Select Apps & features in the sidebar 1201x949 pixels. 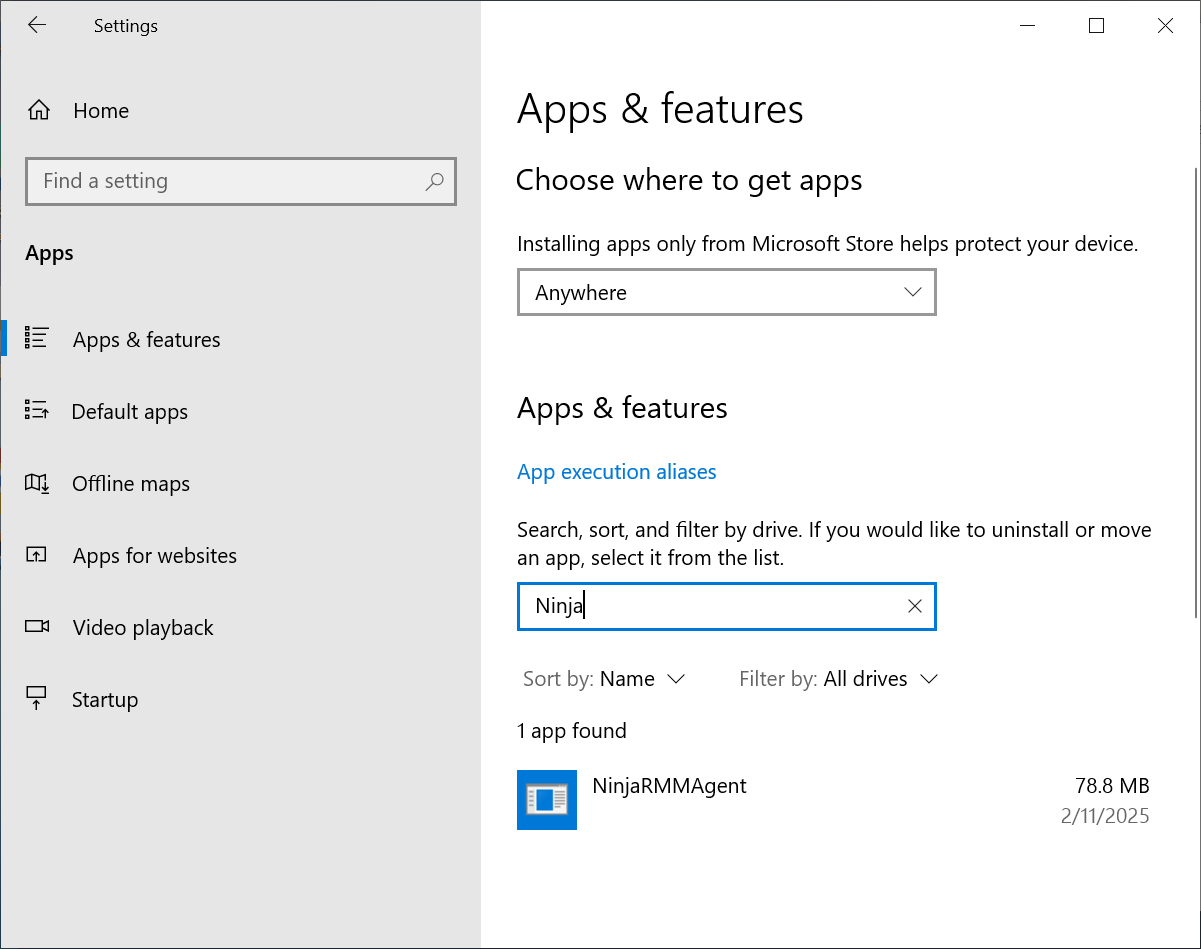coord(240,339)
